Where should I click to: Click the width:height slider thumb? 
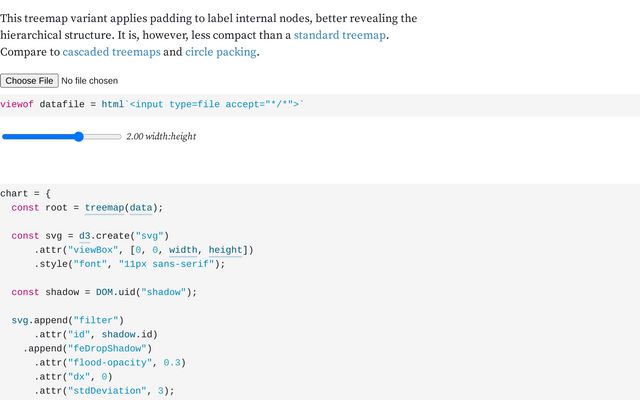pos(79,137)
